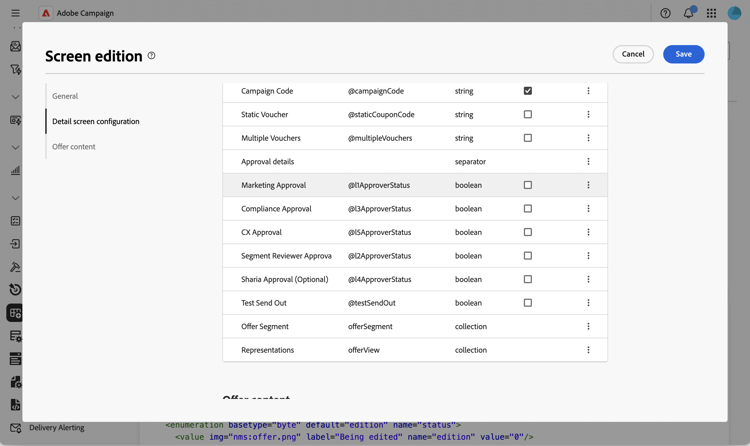Check the Sharia Approval (Optional) checkbox
Screen dimensions: 750x446
528,279
